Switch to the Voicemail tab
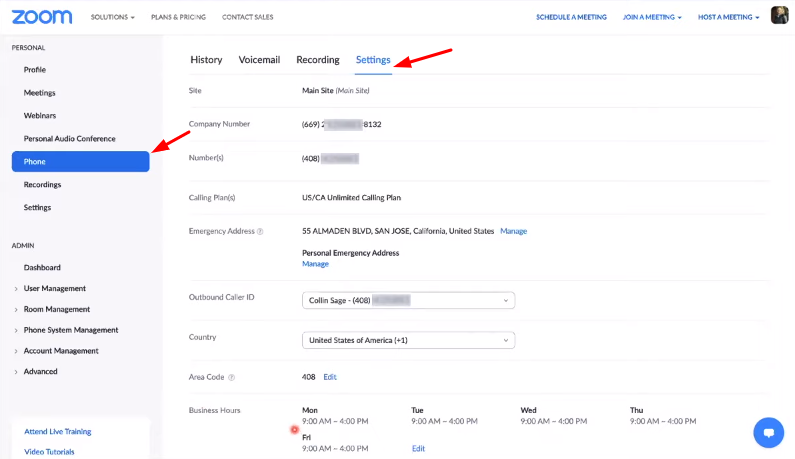This screenshot has height=459, width=795. [x=259, y=60]
